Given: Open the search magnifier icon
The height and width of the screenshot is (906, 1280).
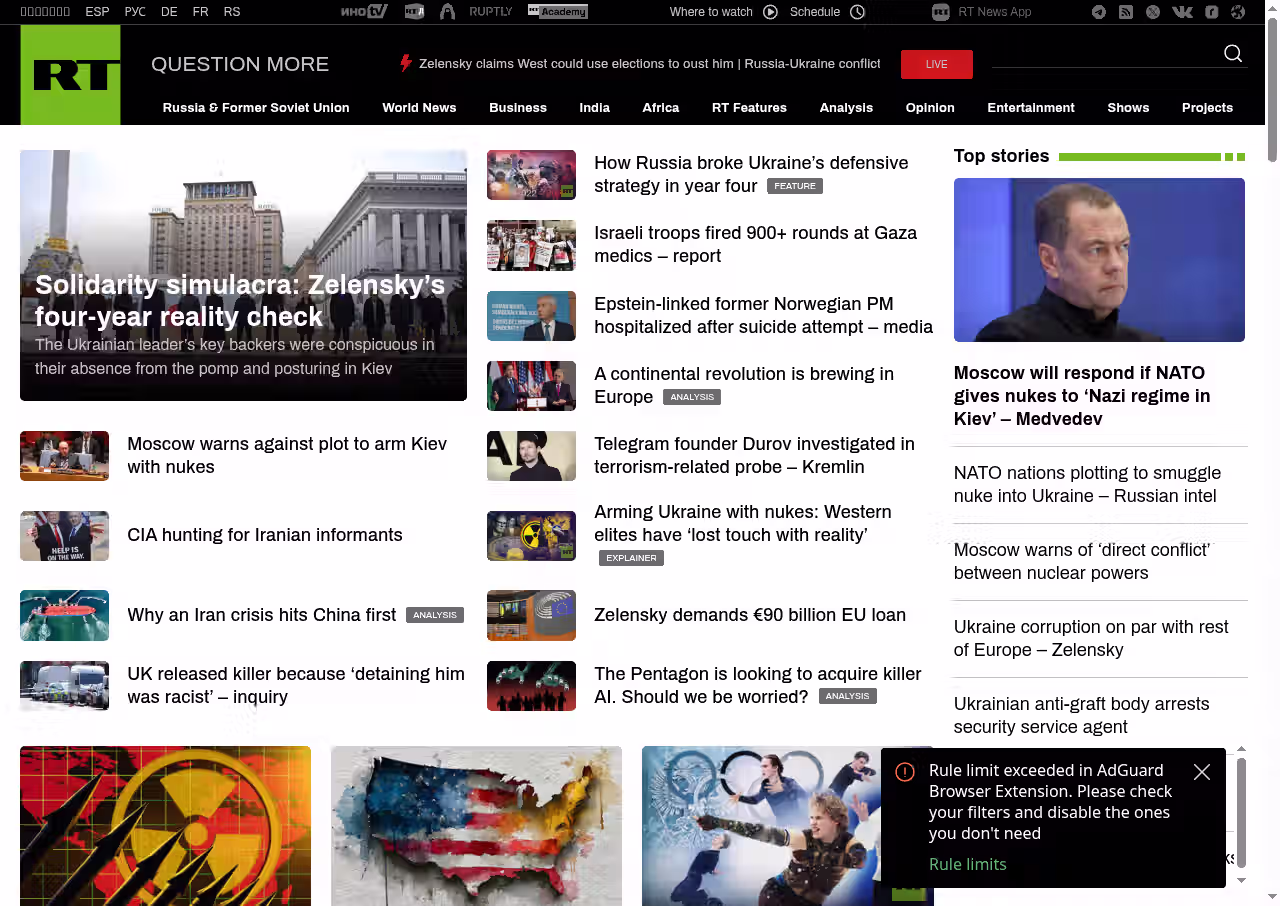Looking at the screenshot, I should pyautogui.click(x=1232, y=54).
